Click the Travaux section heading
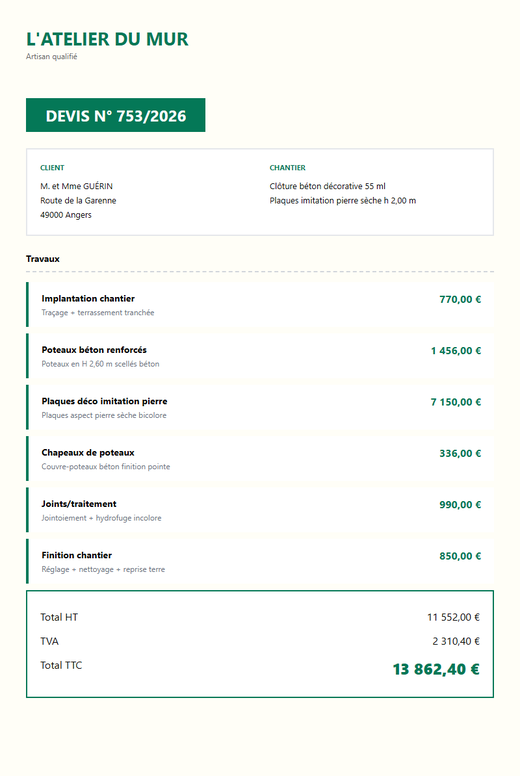The image size is (520, 776). tap(43, 259)
